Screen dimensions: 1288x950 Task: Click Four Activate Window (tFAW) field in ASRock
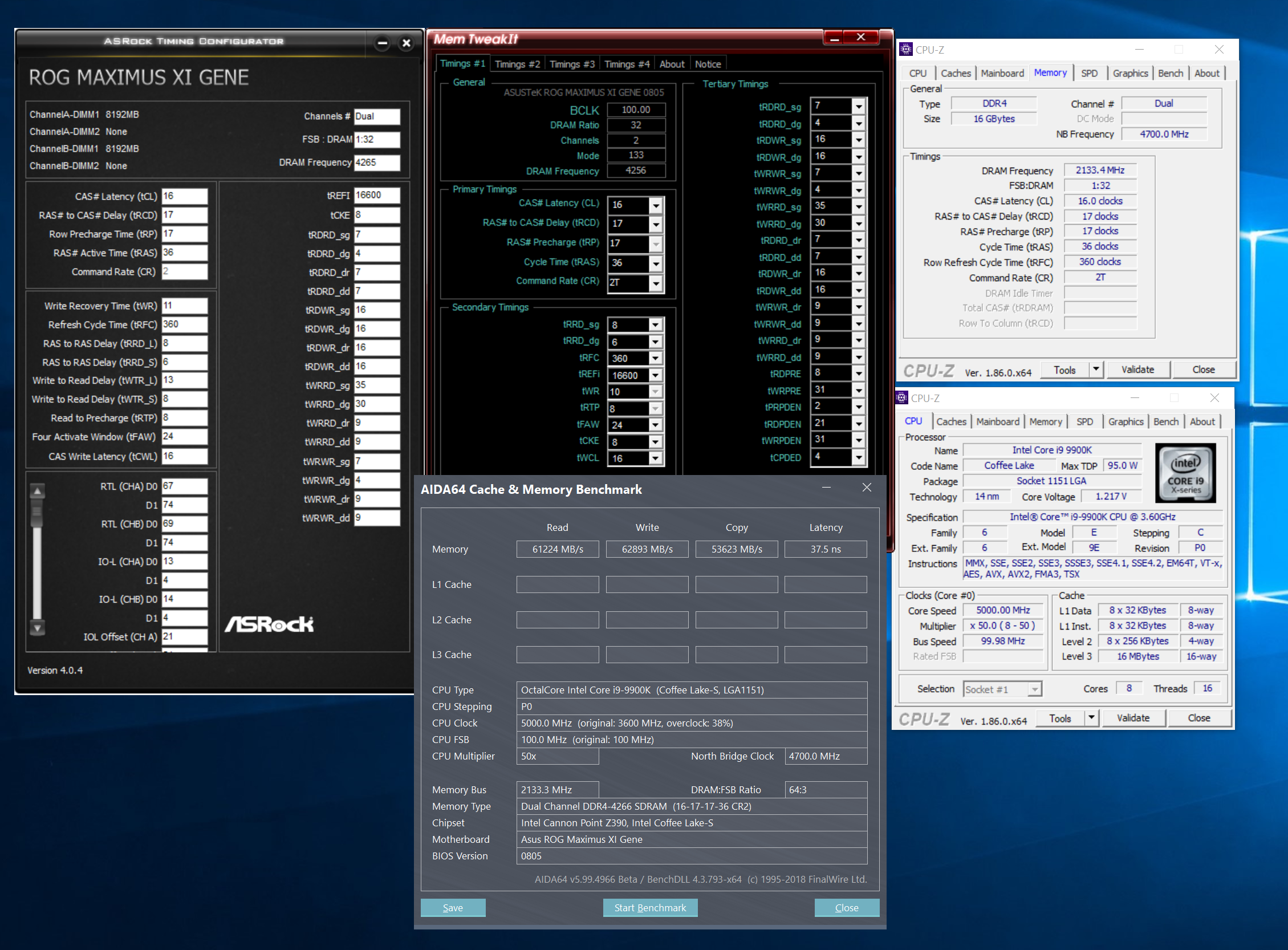coord(185,436)
